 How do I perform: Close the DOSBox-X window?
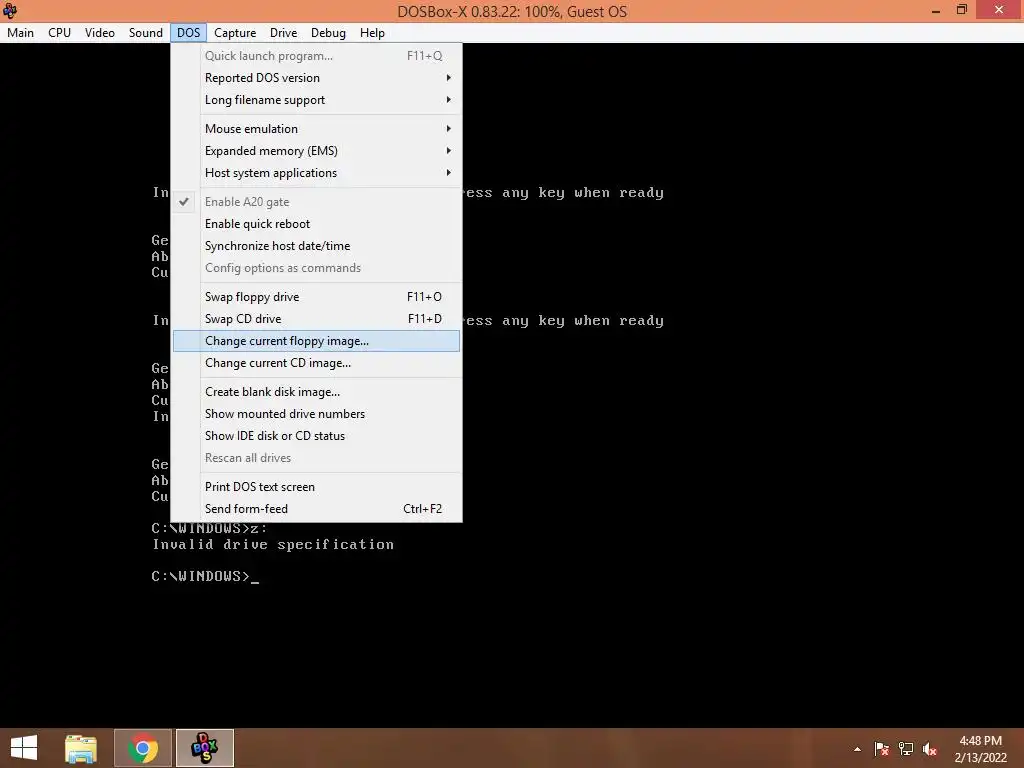999,10
